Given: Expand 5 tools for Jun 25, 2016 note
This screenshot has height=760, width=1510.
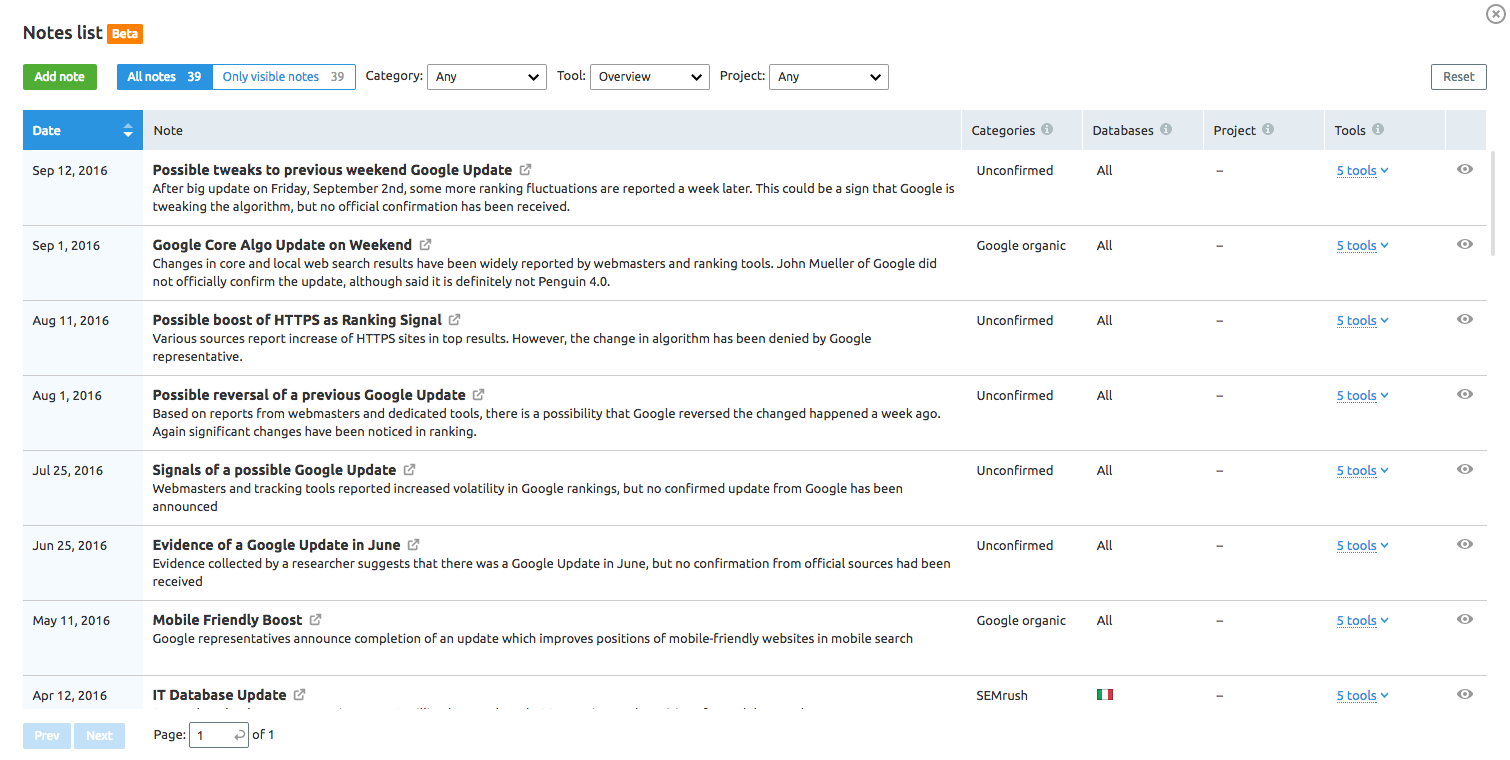Looking at the screenshot, I should 1363,546.
